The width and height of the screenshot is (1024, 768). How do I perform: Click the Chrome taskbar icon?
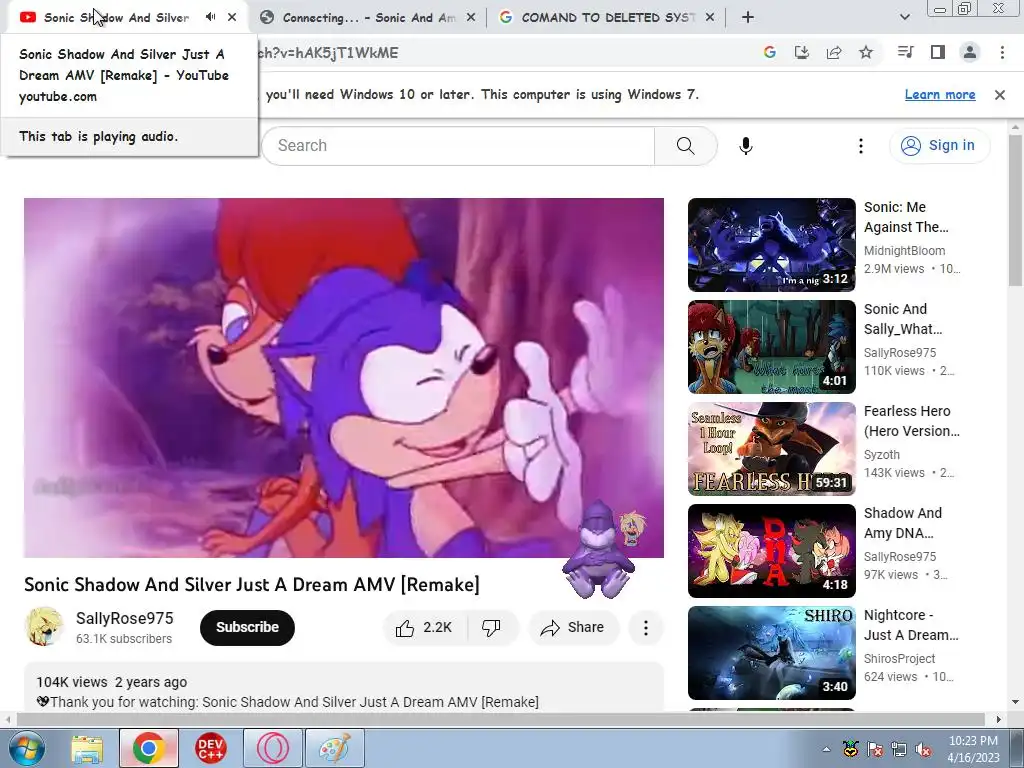(148, 748)
